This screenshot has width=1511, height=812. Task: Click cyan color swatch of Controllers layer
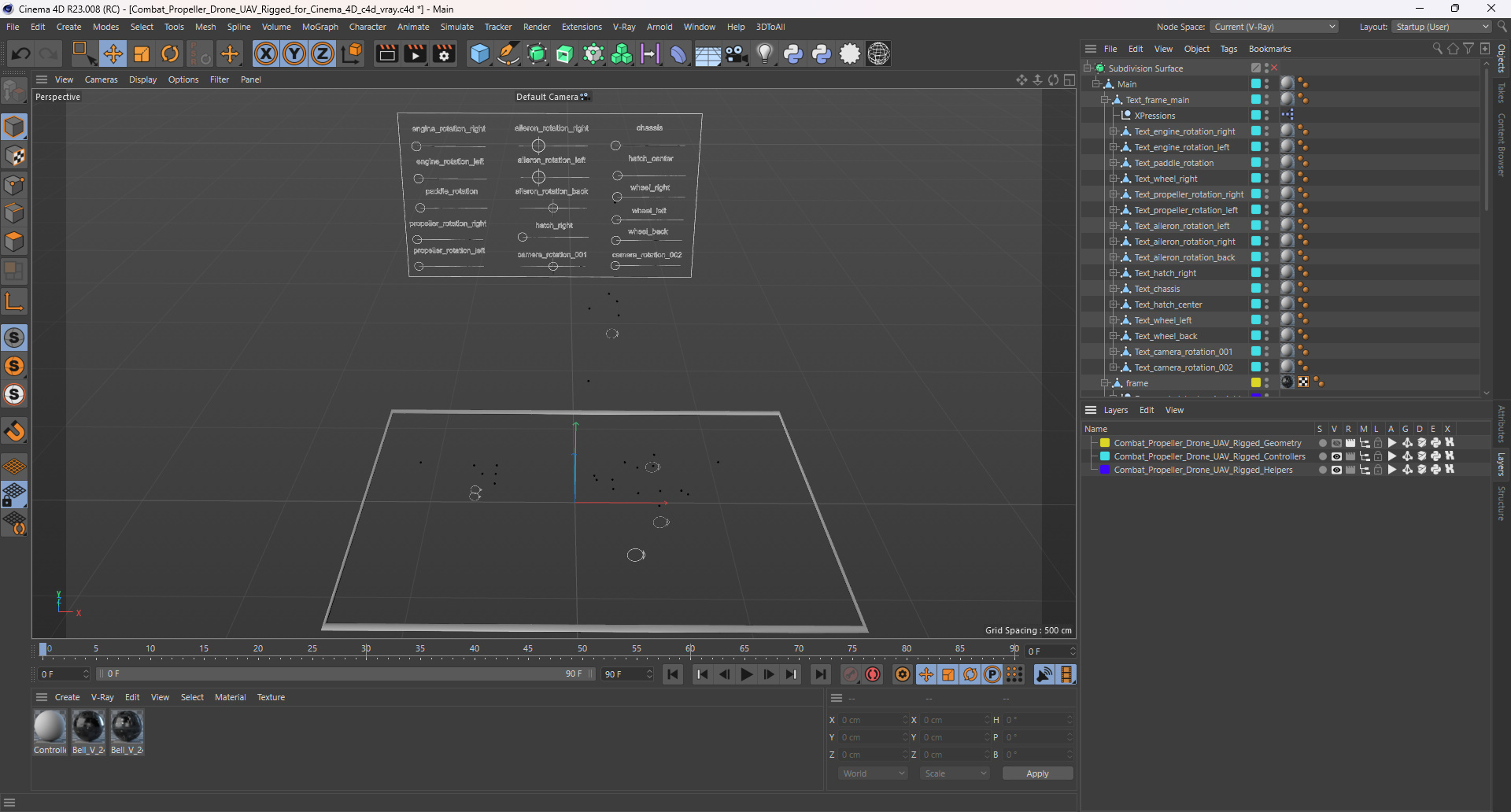pos(1105,456)
